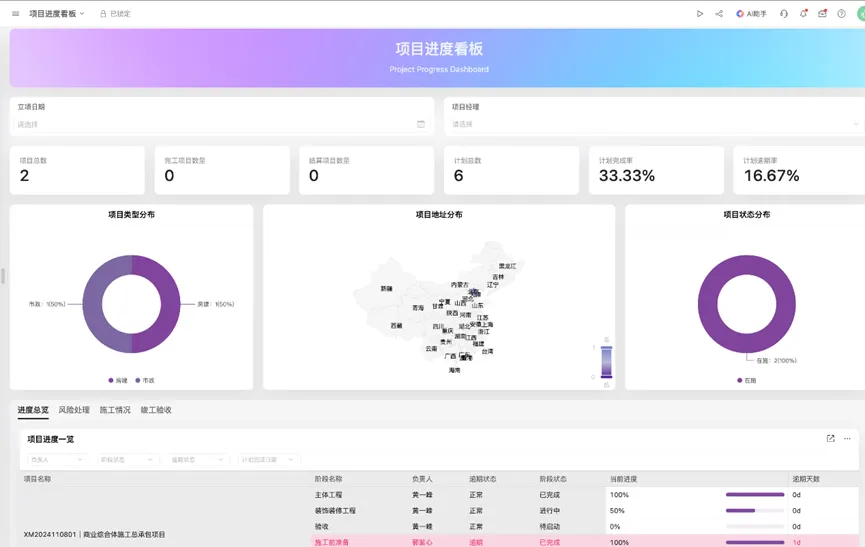Click the export icon in 项目进度一览

(830, 438)
